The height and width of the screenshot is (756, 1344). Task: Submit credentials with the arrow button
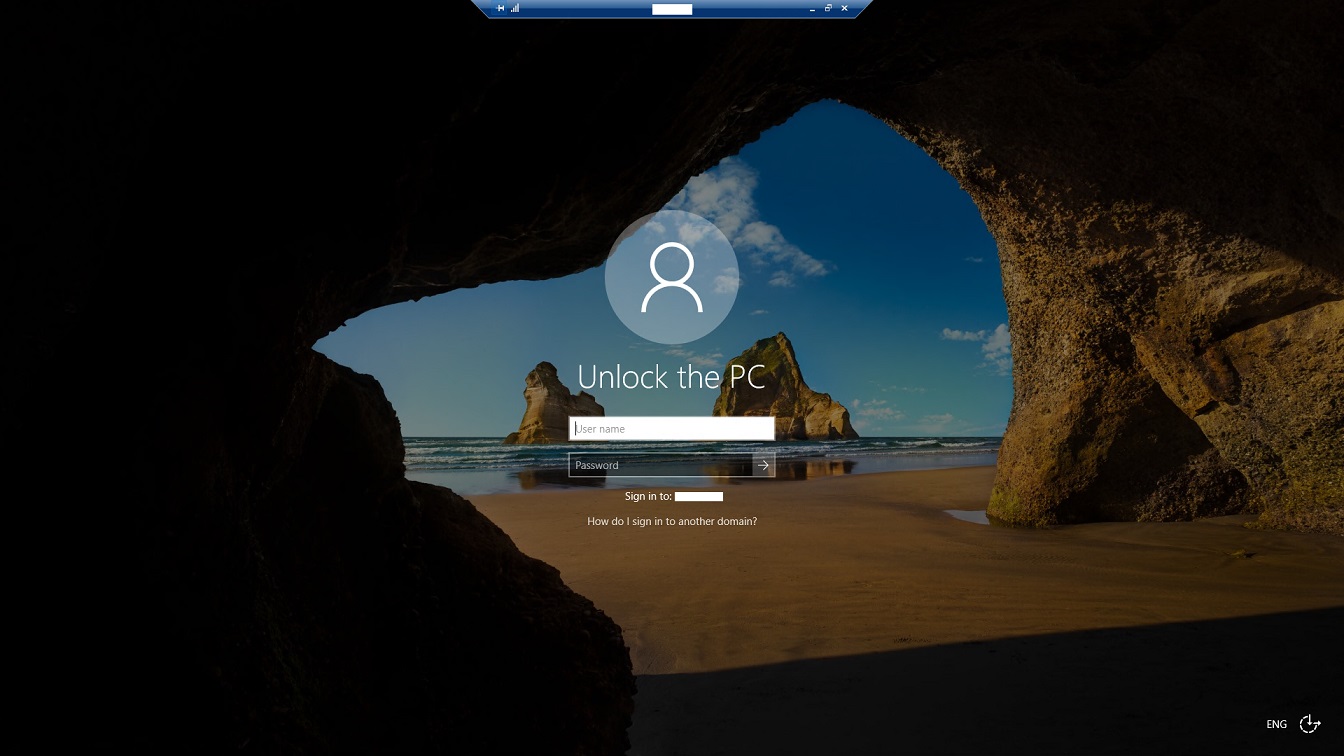pyautogui.click(x=764, y=465)
